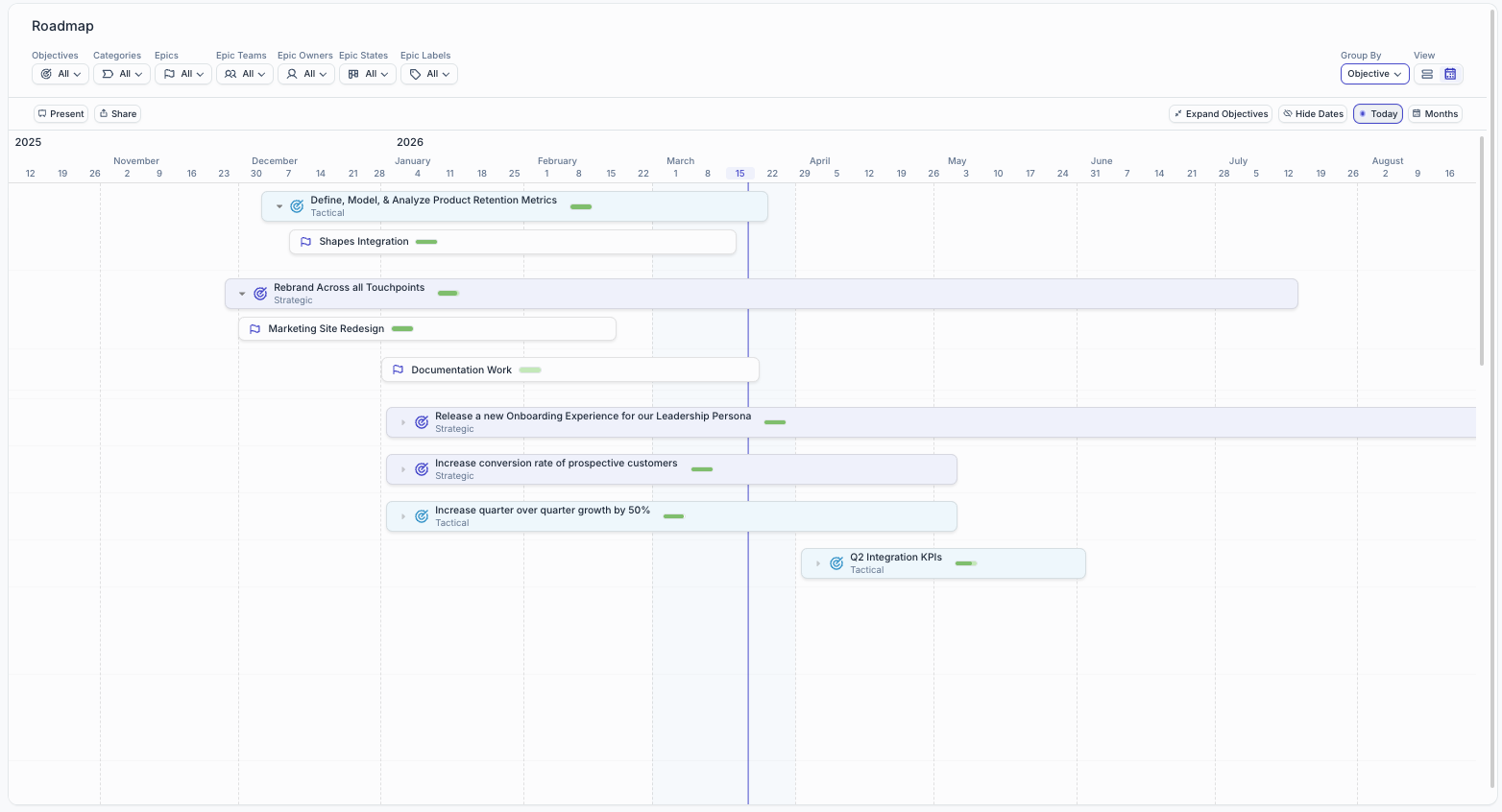The width and height of the screenshot is (1502, 812).
Task: Open the Objectives filter dropdown
Action: point(61,74)
